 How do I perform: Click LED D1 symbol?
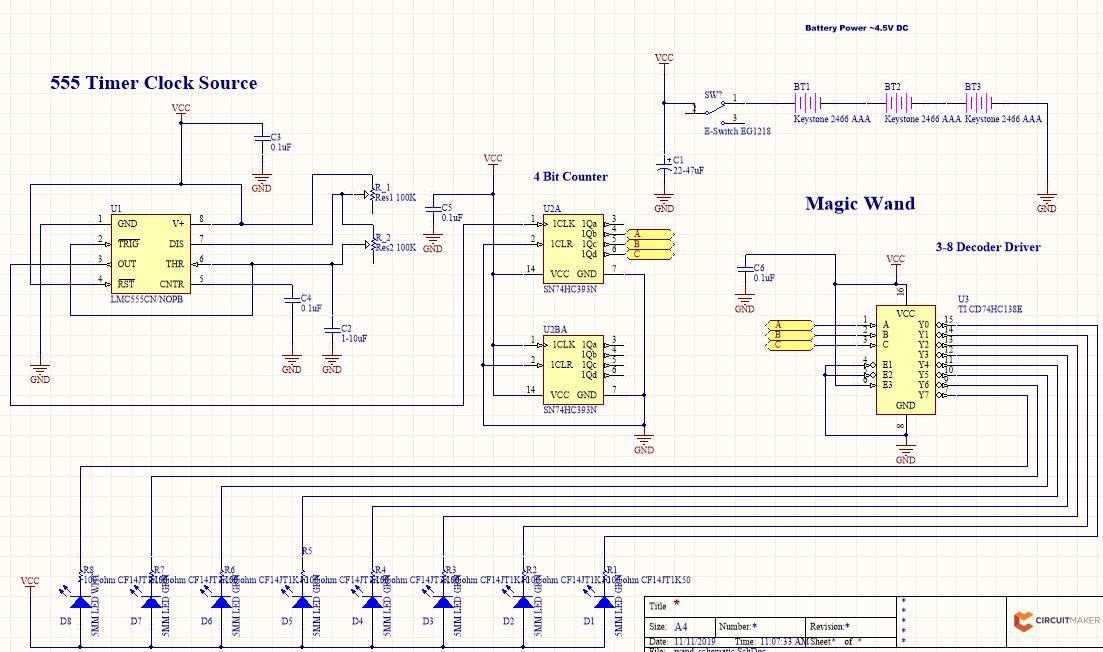tap(604, 602)
